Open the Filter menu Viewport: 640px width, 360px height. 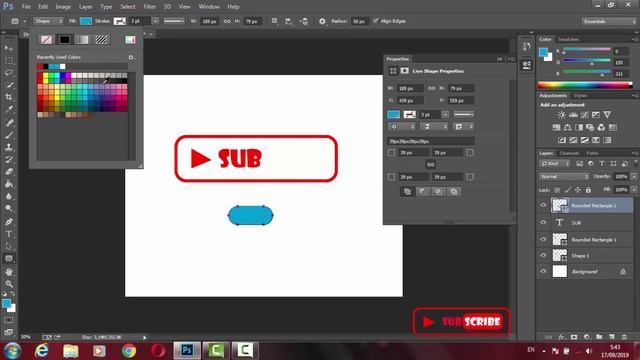coord(149,7)
